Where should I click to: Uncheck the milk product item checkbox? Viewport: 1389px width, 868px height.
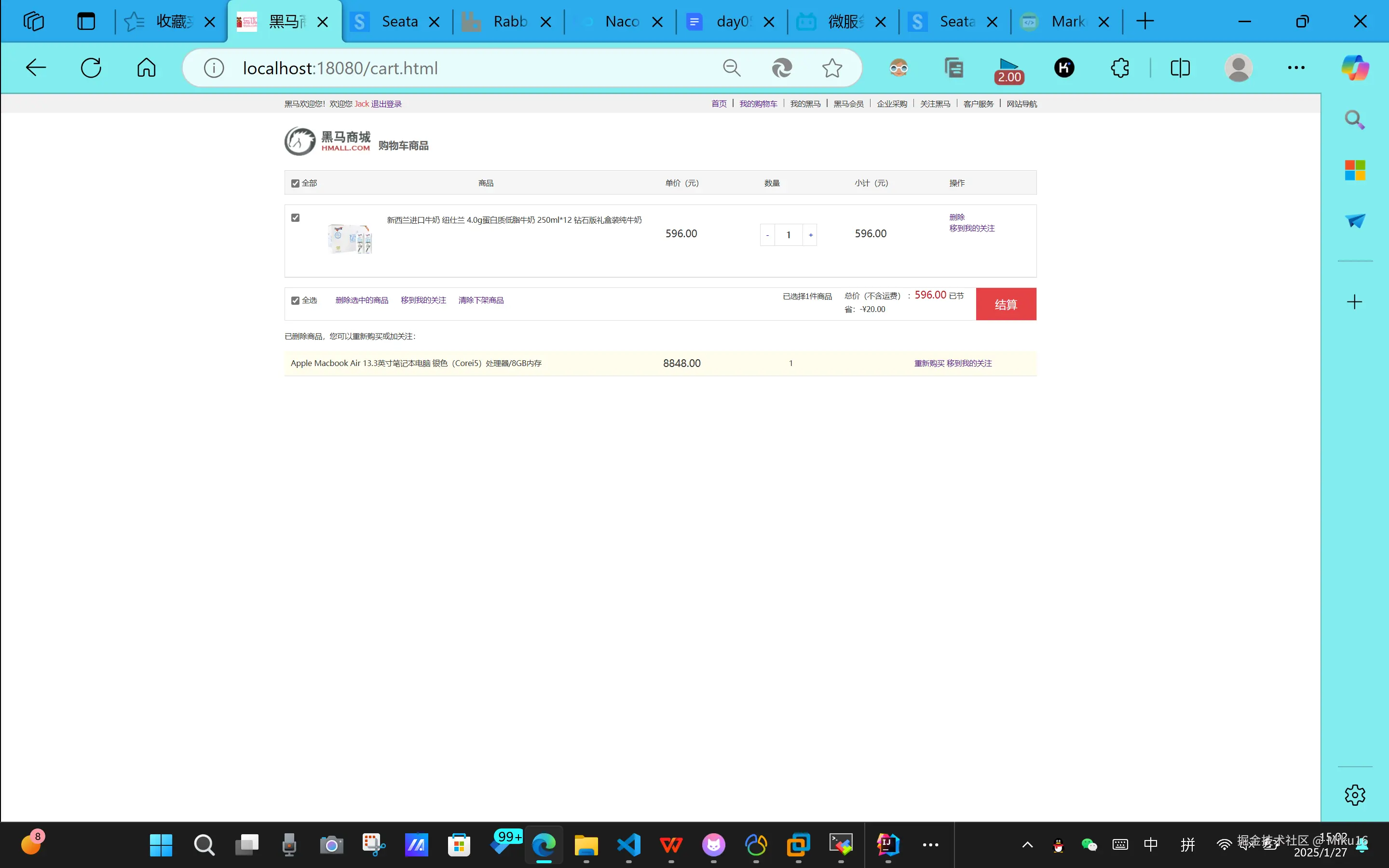click(295, 217)
